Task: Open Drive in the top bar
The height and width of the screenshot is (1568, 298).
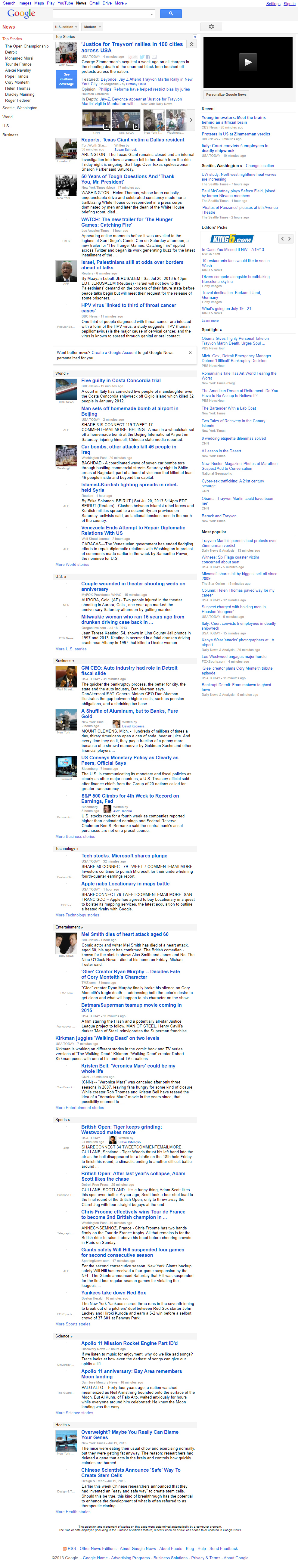Action: click(x=107, y=3)
